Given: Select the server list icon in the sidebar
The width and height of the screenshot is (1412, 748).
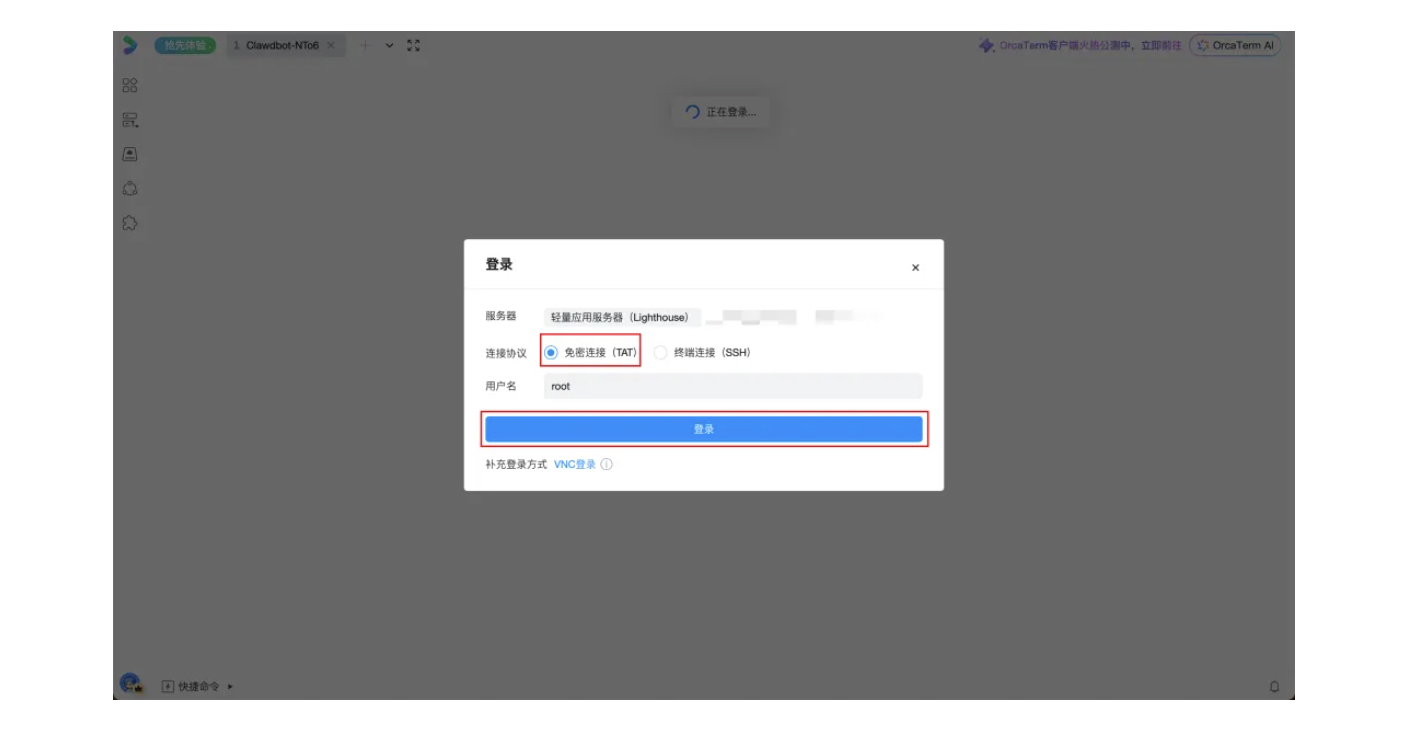Looking at the screenshot, I should (130, 119).
